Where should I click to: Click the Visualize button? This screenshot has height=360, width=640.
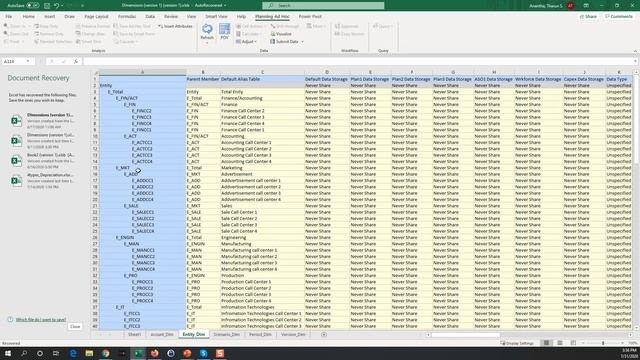[281, 34]
